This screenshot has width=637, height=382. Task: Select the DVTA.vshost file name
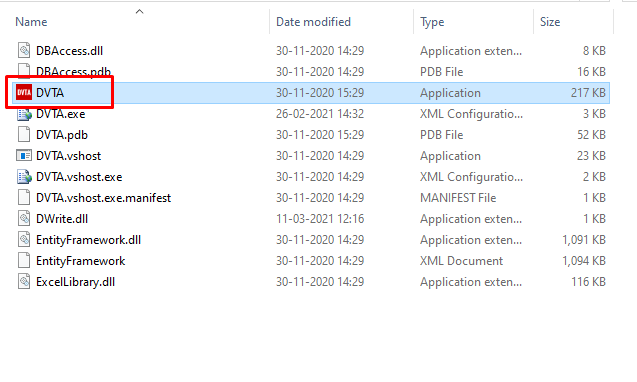[68, 156]
